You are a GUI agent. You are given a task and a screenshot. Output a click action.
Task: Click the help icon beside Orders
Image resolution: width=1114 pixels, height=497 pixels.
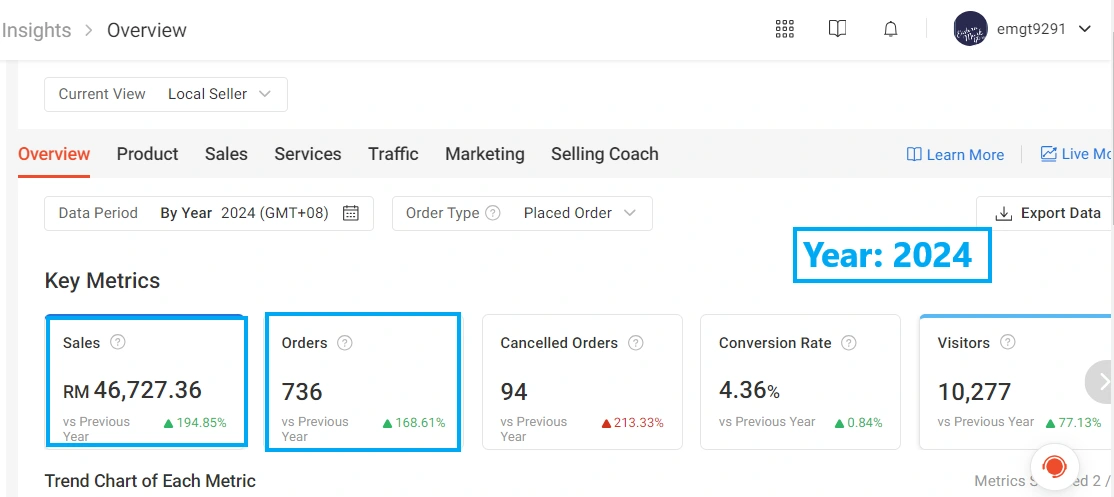345,343
